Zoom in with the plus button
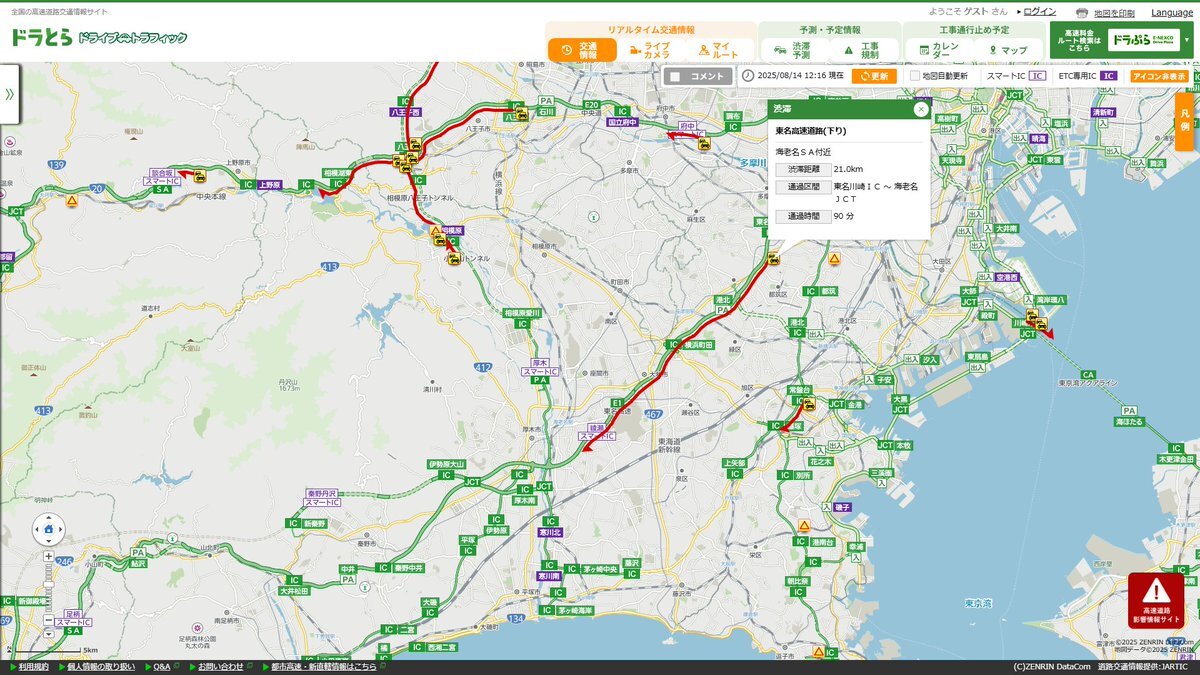This screenshot has height=675, width=1200. [x=48, y=556]
